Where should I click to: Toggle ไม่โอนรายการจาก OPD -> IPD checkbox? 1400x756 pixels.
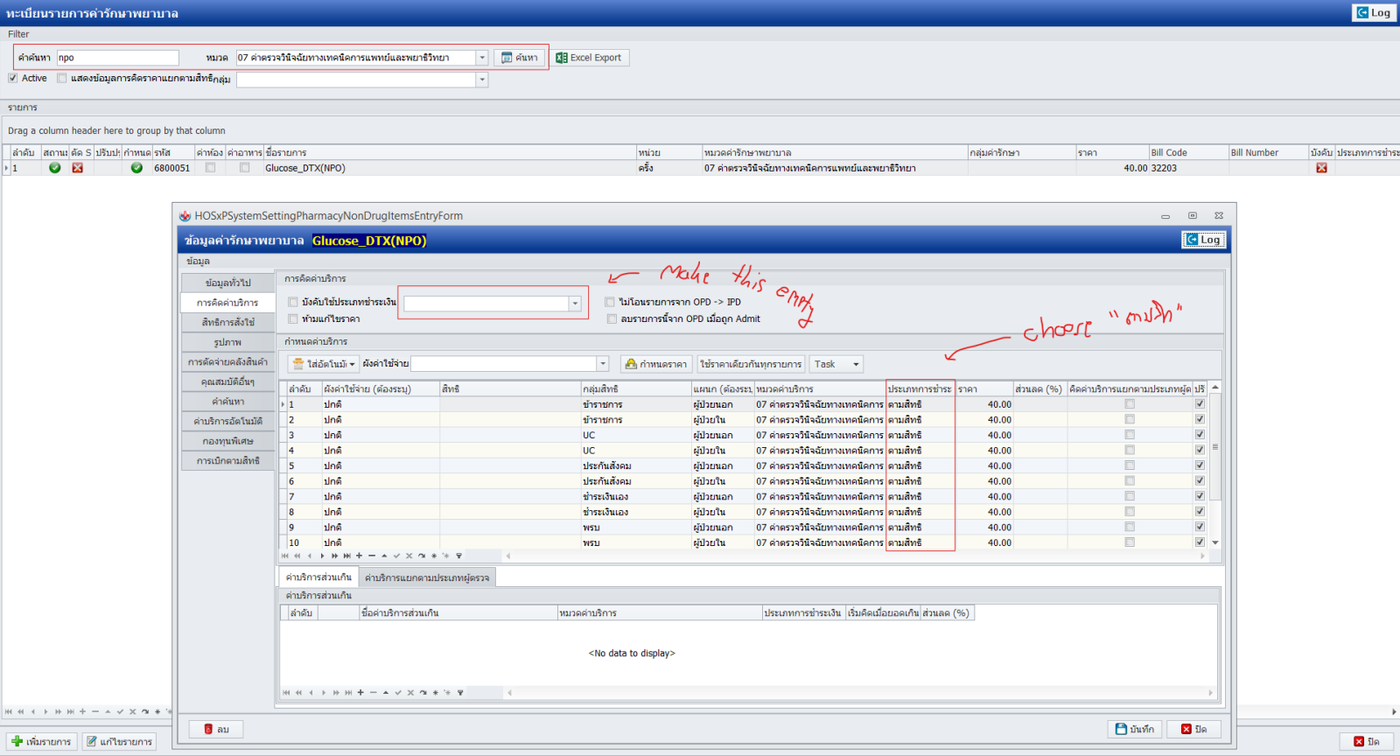[x=610, y=302]
